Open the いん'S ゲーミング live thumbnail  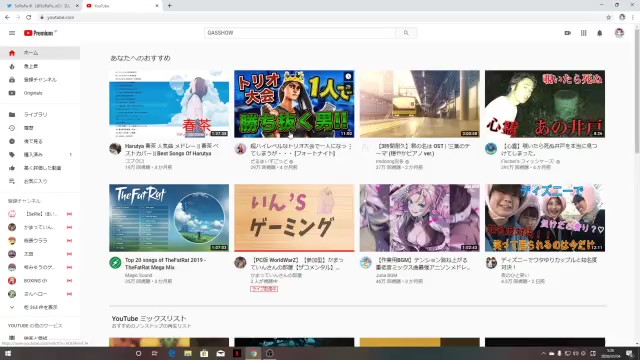coord(294,218)
